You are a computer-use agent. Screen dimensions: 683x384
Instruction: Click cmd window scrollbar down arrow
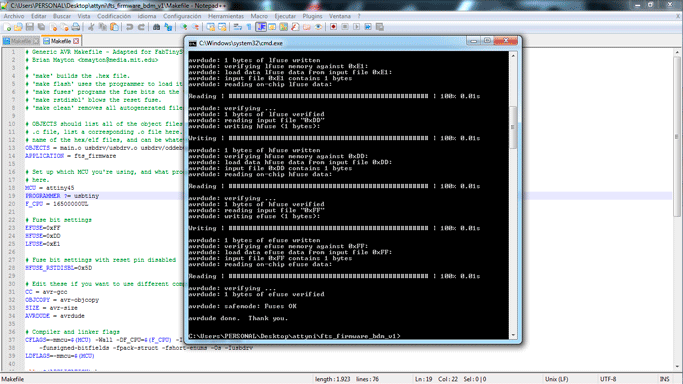coord(513,335)
